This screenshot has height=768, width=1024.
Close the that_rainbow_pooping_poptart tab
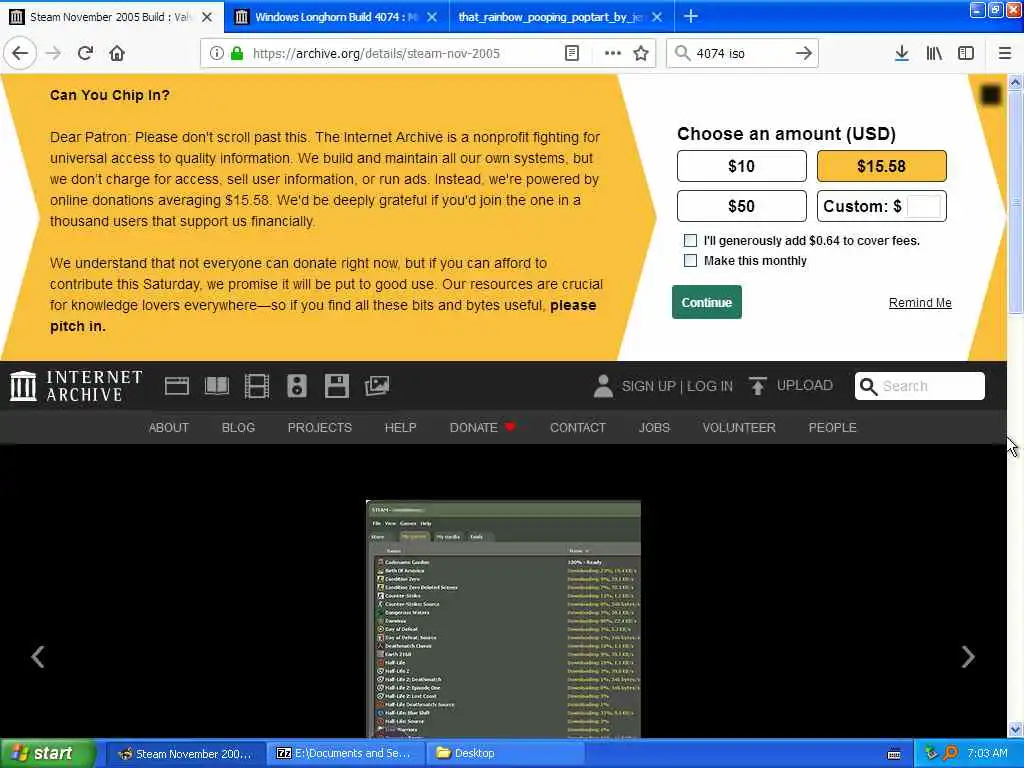[657, 17]
